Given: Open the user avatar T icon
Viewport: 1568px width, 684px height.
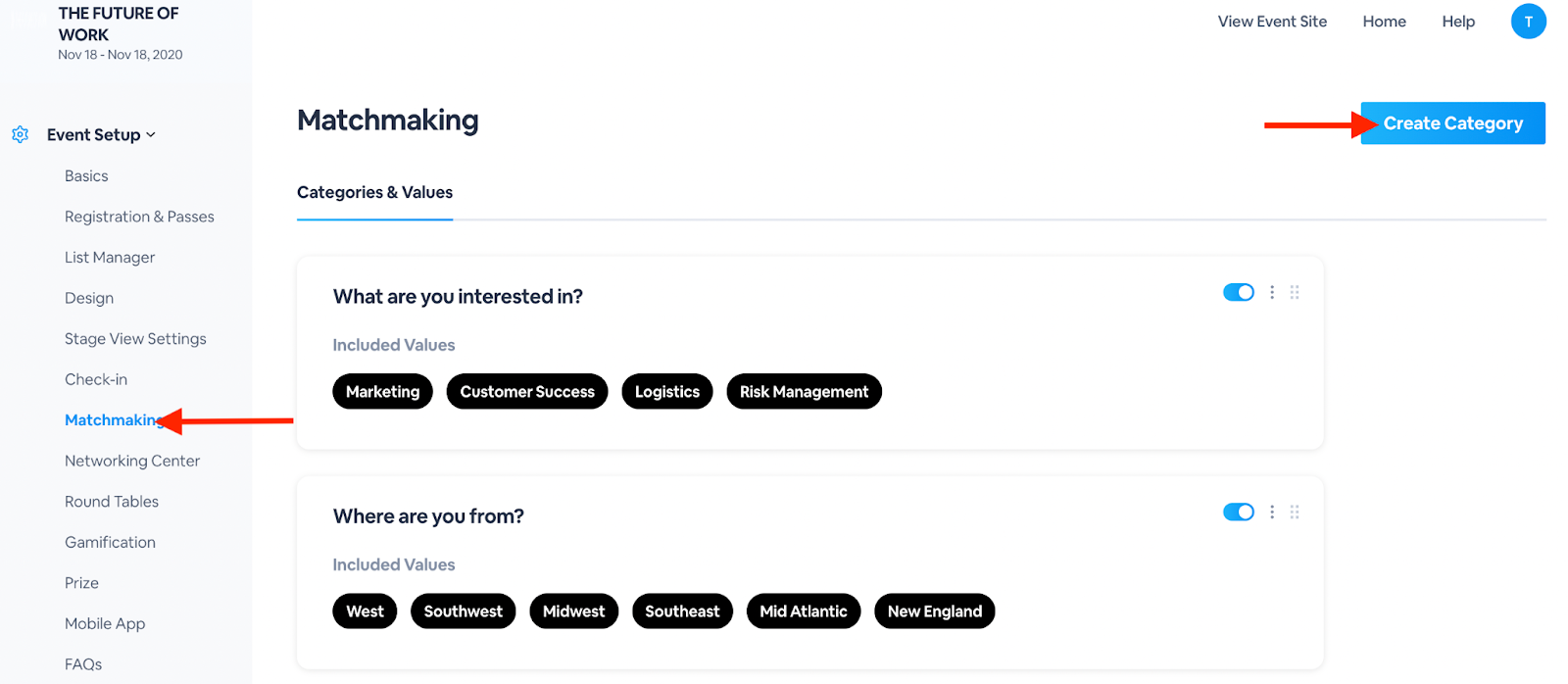Looking at the screenshot, I should point(1528,22).
